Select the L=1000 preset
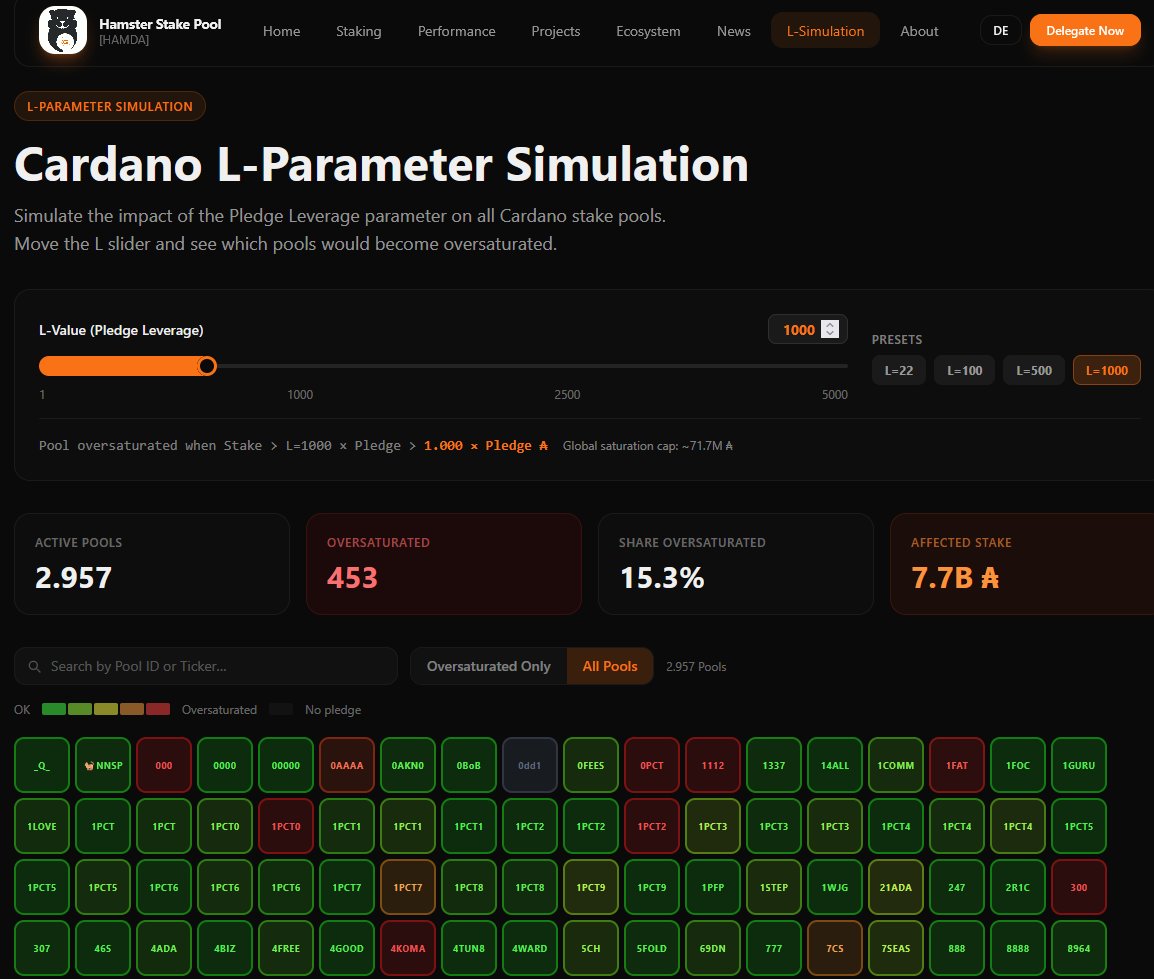This screenshot has height=979, width=1154. point(1106,370)
